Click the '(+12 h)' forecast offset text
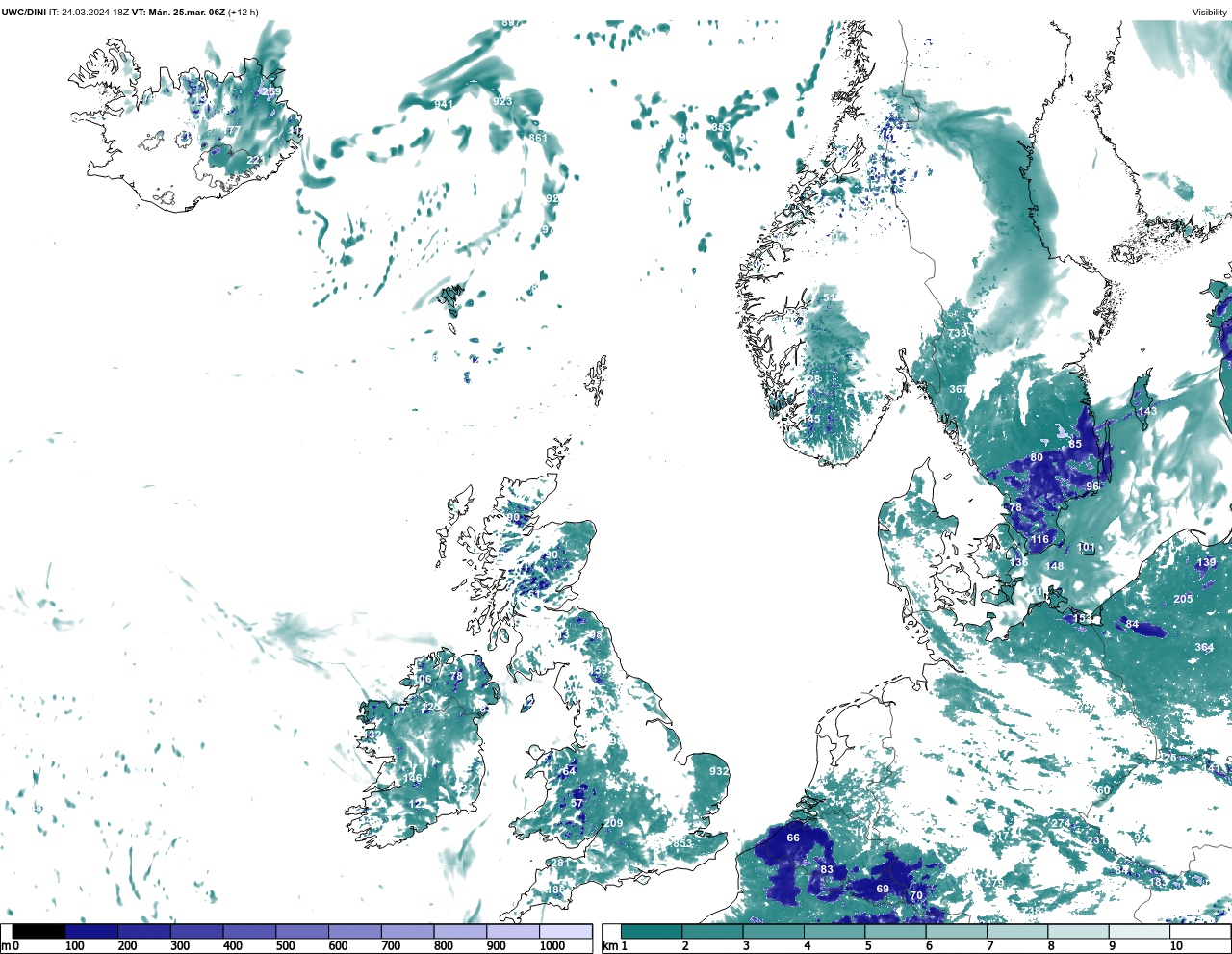The width and height of the screenshot is (1232, 954). point(243,13)
